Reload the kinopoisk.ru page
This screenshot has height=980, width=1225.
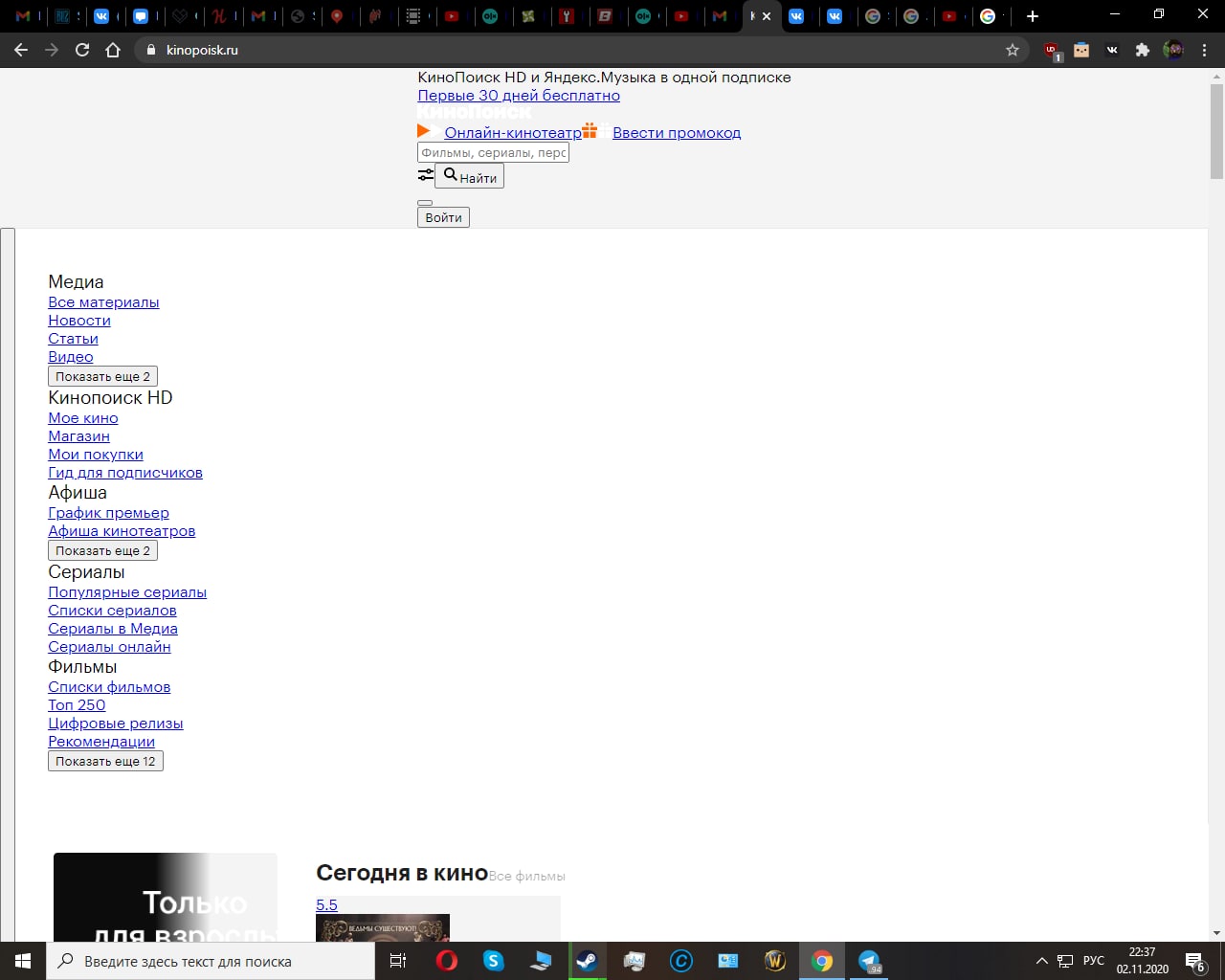[82, 50]
